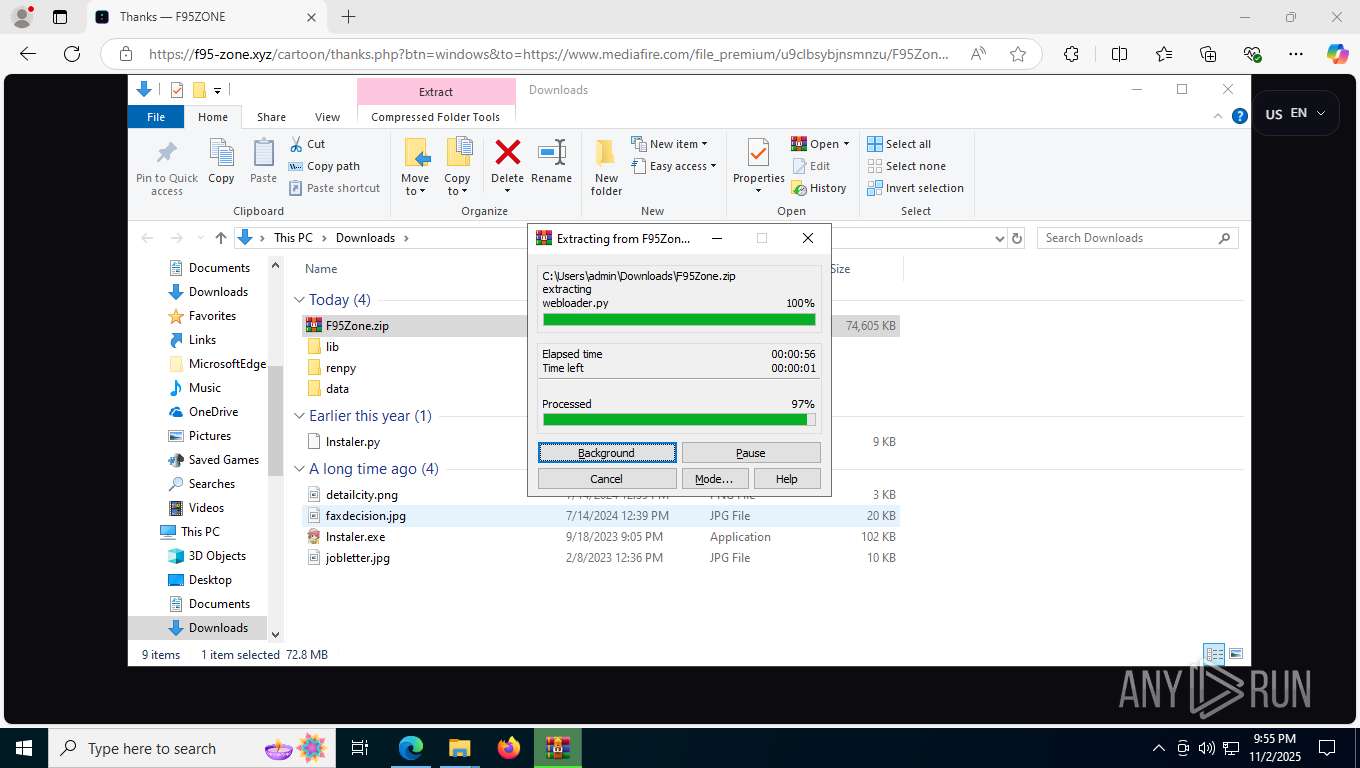Click the red Delete icon
This screenshot has width=1360, height=768.
508,153
